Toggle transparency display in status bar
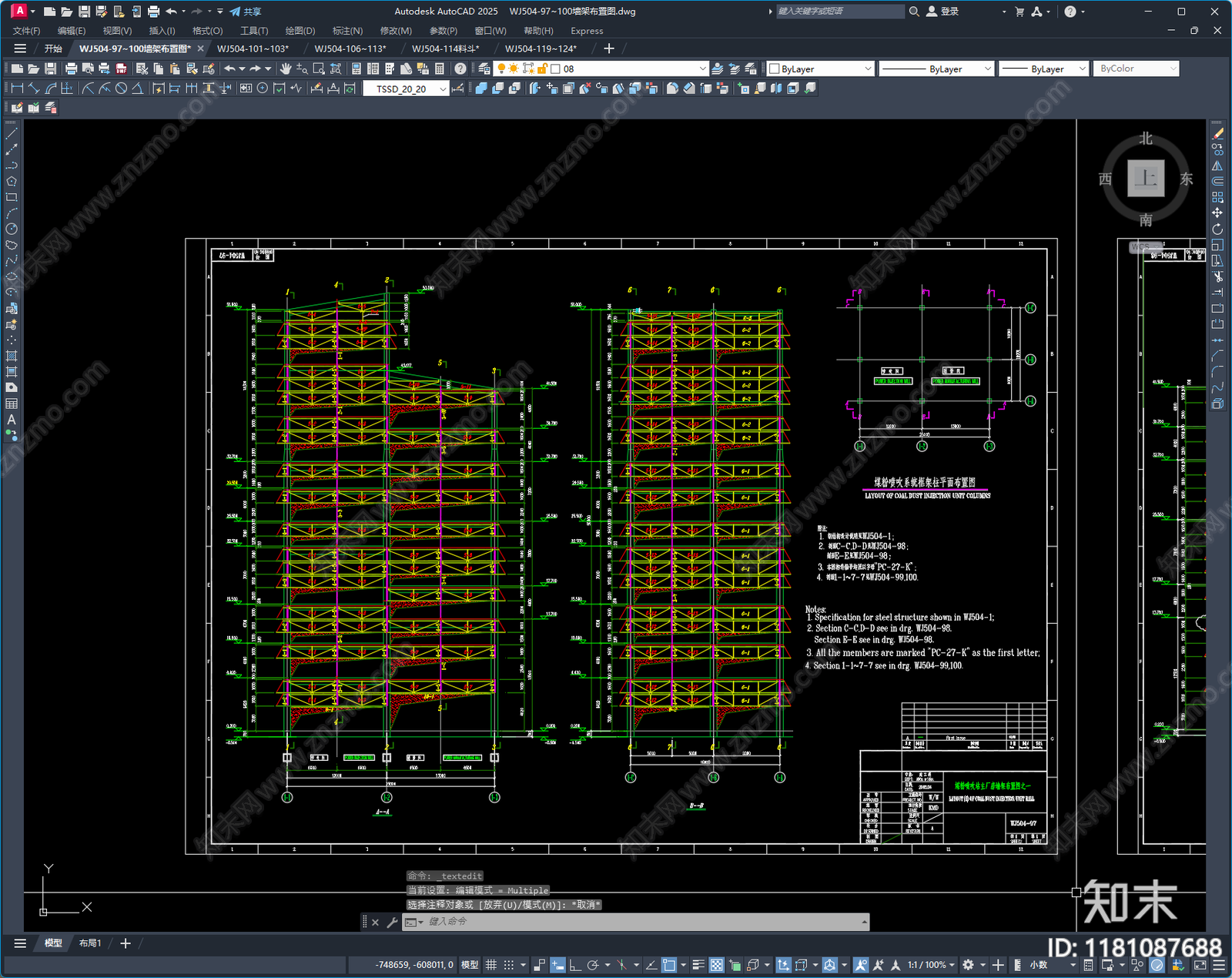 pyautogui.click(x=716, y=965)
